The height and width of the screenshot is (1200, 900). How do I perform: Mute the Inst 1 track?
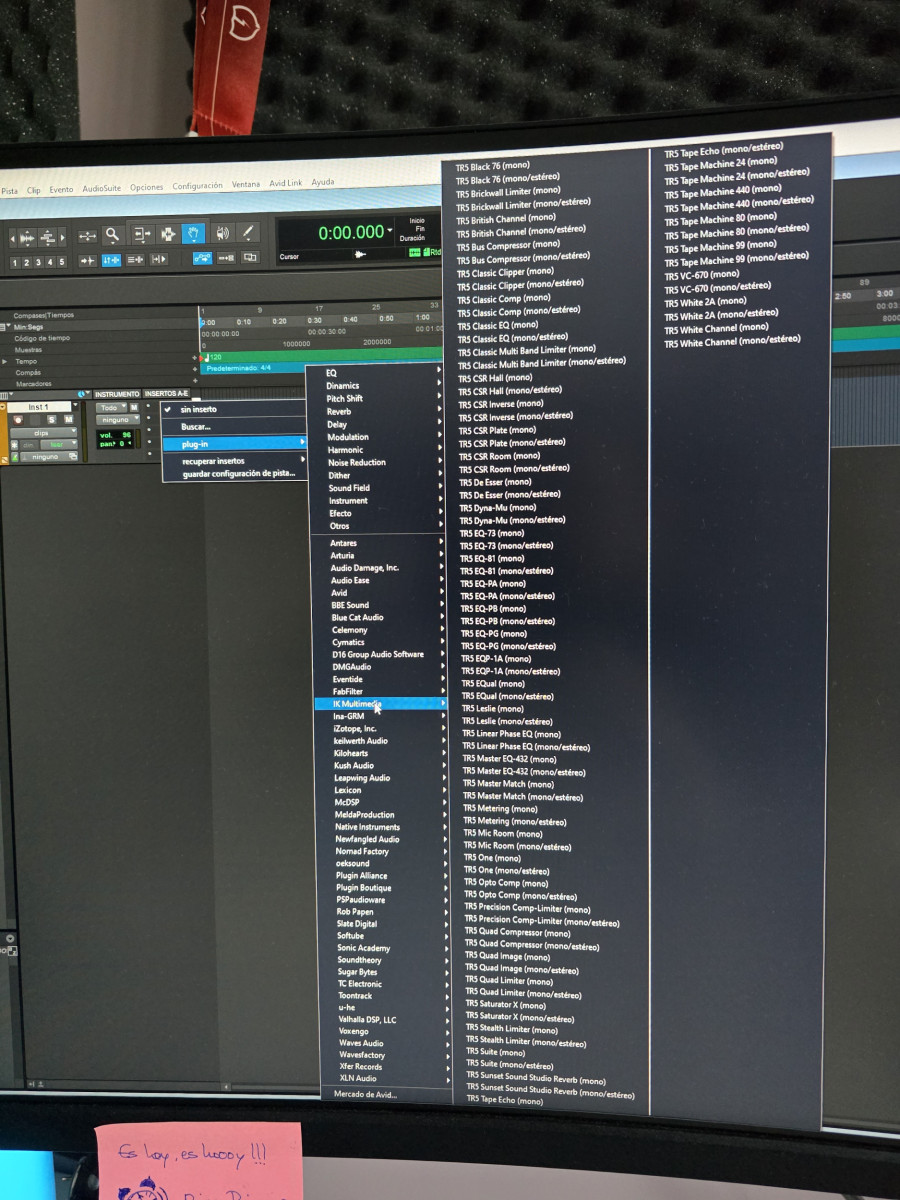68,420
